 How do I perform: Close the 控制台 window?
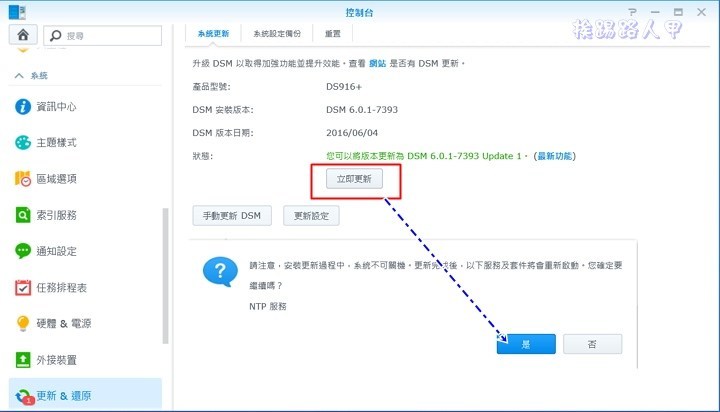(x=701, y=12)
